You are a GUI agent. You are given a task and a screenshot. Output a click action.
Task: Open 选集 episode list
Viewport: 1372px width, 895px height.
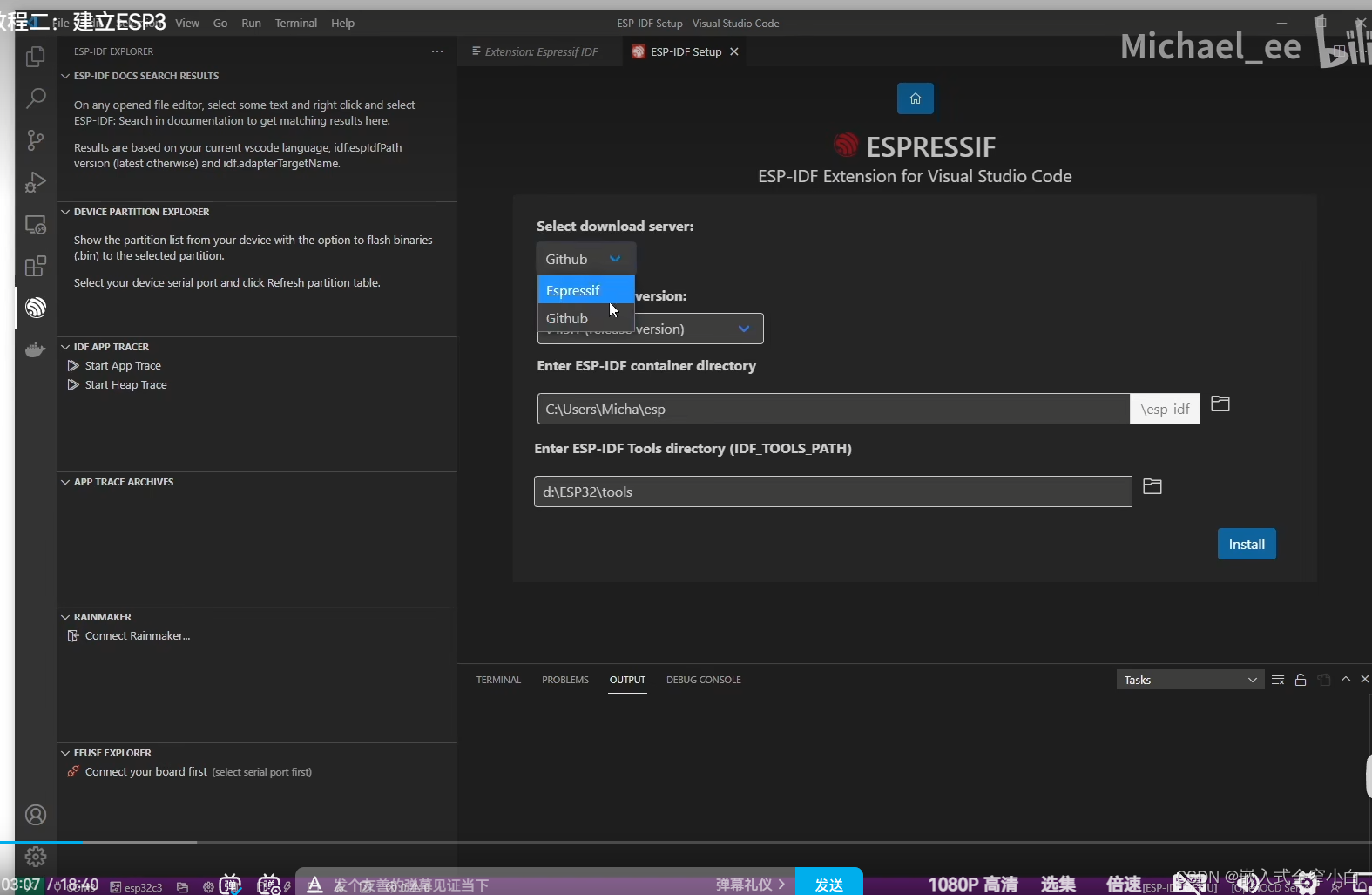pos(1058,885)
